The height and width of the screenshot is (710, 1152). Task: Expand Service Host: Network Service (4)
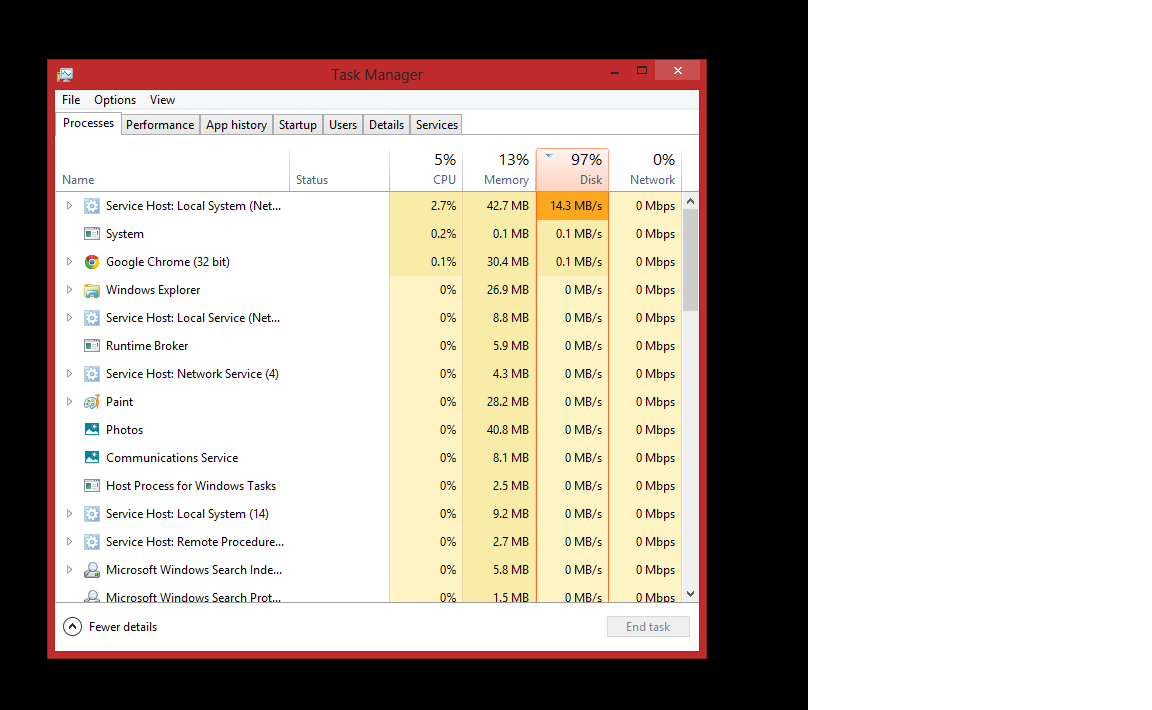coord(69,373)
